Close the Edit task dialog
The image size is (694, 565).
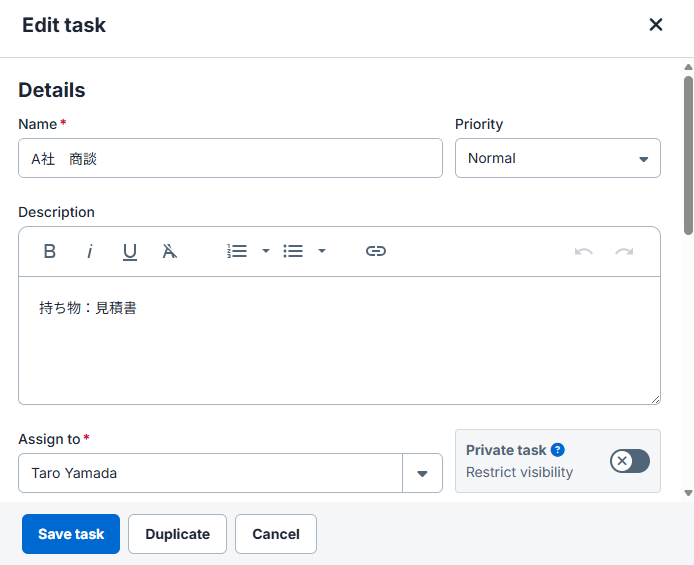point(656,25)
